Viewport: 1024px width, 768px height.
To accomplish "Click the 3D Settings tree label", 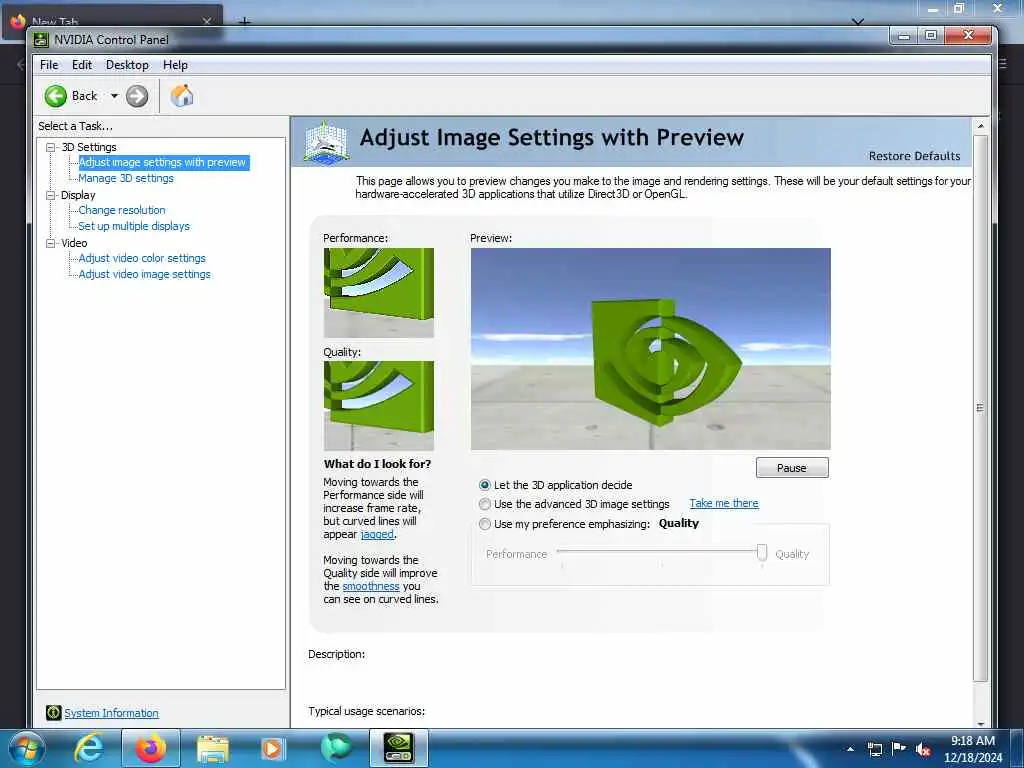I will [x=89, y=147].
